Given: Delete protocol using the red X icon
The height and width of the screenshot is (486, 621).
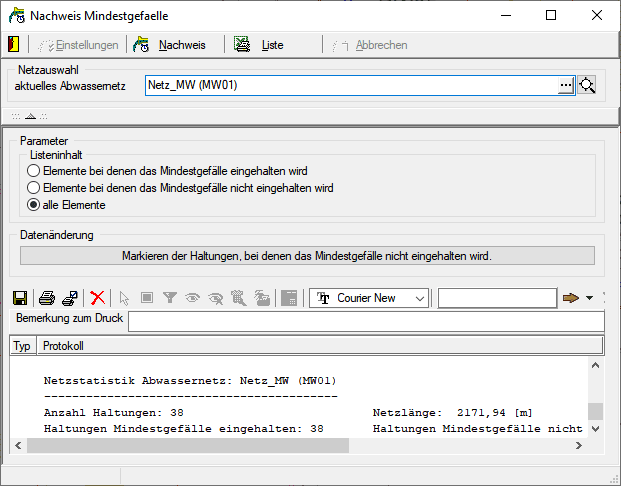Looking at the screenshot, I should pos(97,298).
